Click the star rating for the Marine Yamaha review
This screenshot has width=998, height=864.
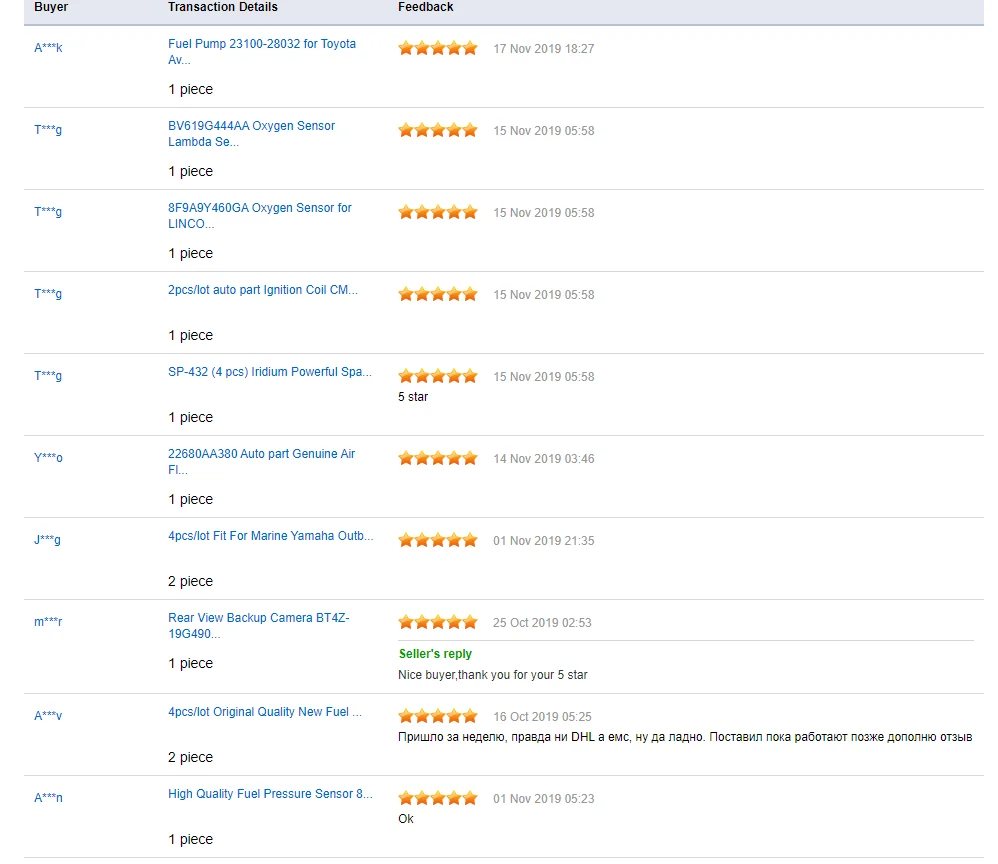438,541
